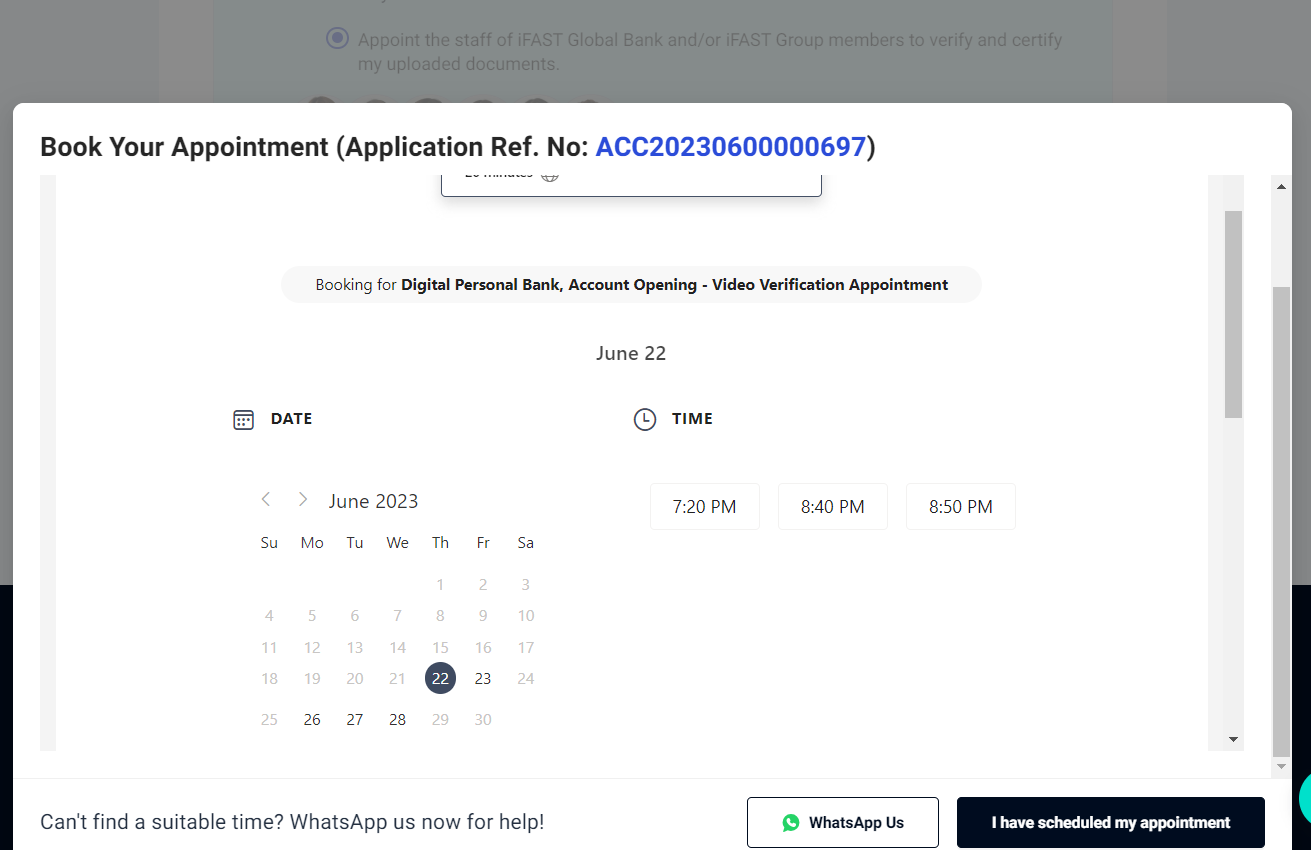Advance to next month after June 2023

pos(303,500)
